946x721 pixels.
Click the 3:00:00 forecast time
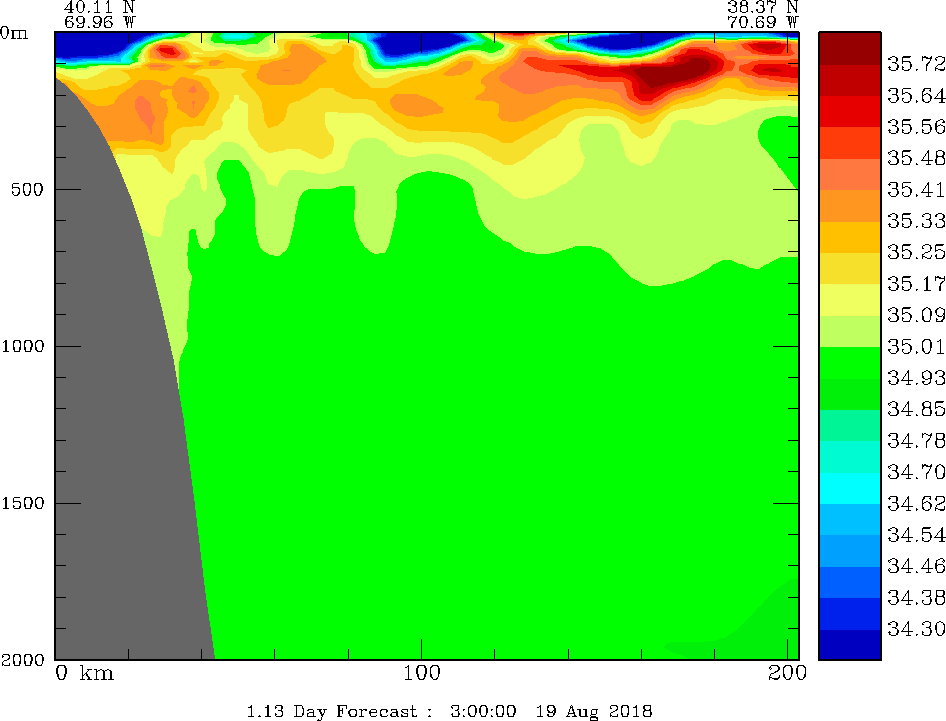[x=483, y=711]
